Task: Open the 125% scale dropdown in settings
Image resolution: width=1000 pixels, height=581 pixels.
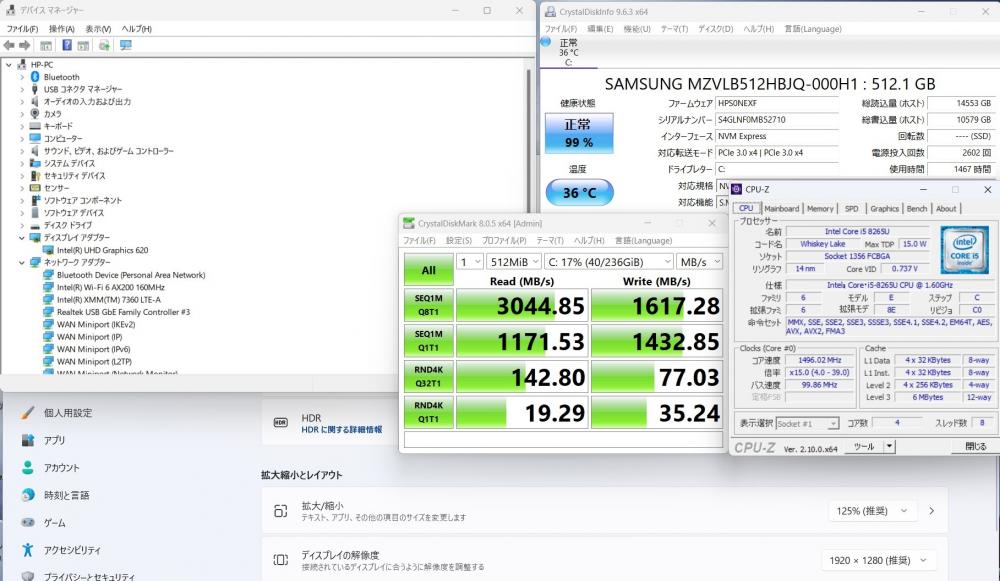Action: pos(872,511)
